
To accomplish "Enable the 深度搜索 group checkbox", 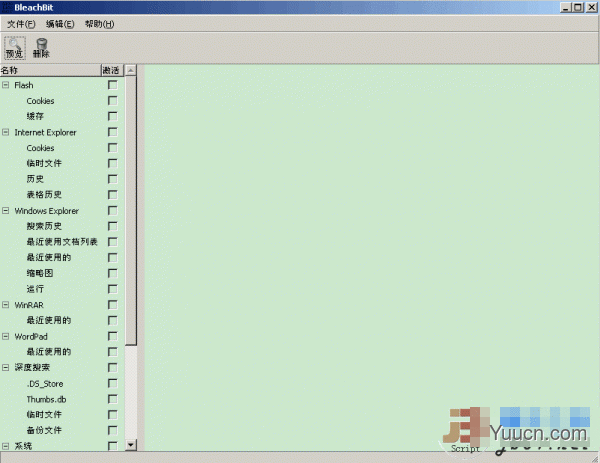I will (112, 367).
